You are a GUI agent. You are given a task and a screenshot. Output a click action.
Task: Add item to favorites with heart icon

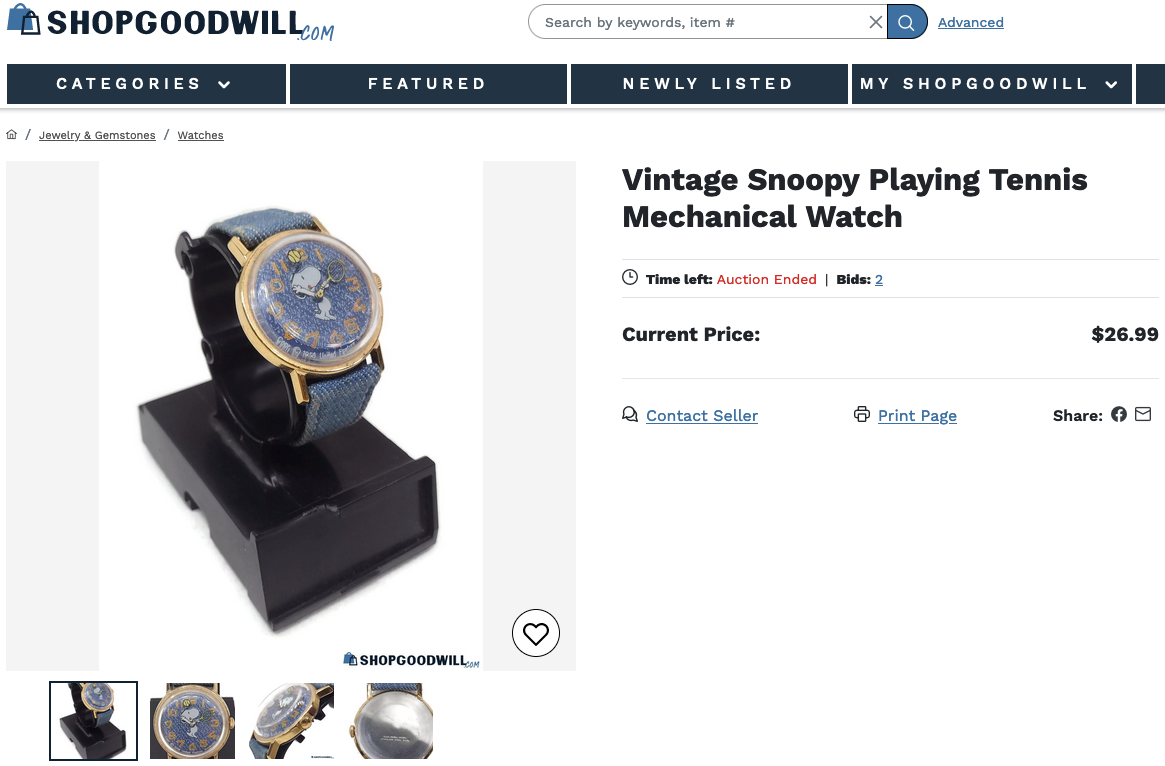pyautogui.click(x=536, y=633)
